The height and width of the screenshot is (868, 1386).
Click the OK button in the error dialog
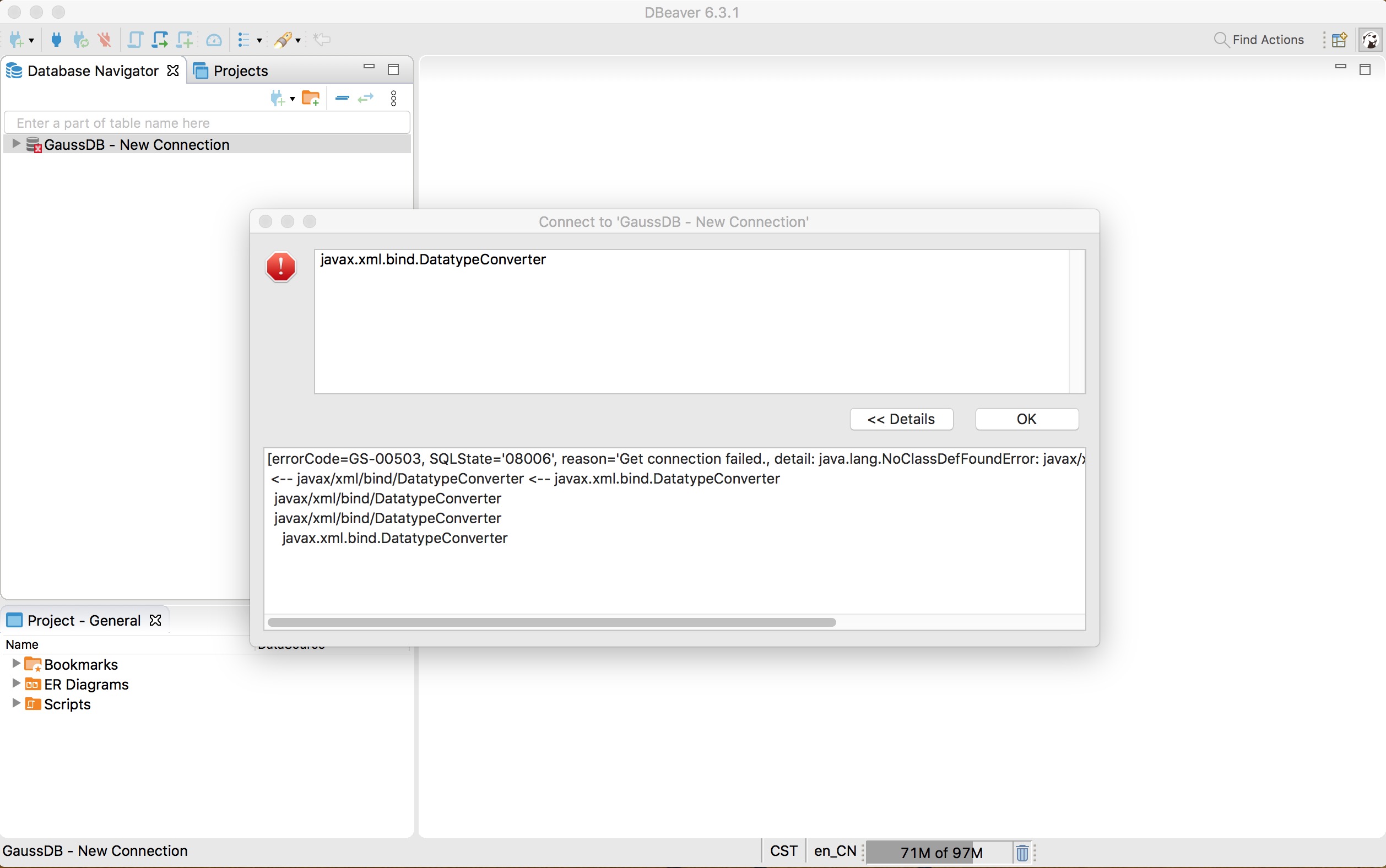coord(1027,419)
